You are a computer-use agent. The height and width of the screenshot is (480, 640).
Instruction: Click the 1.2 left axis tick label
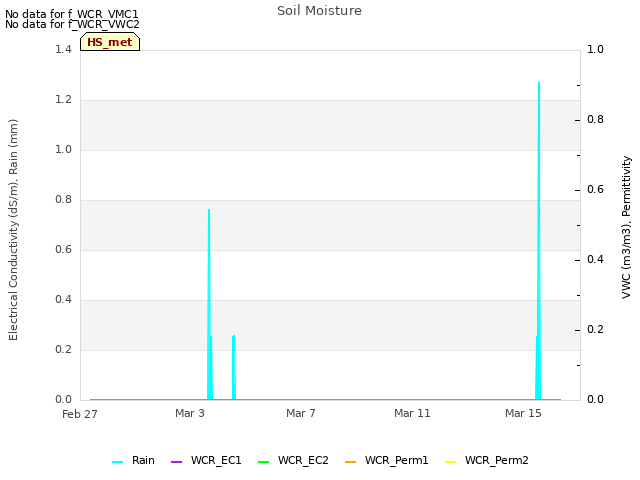pyautogui.click(x=63, y=100)
